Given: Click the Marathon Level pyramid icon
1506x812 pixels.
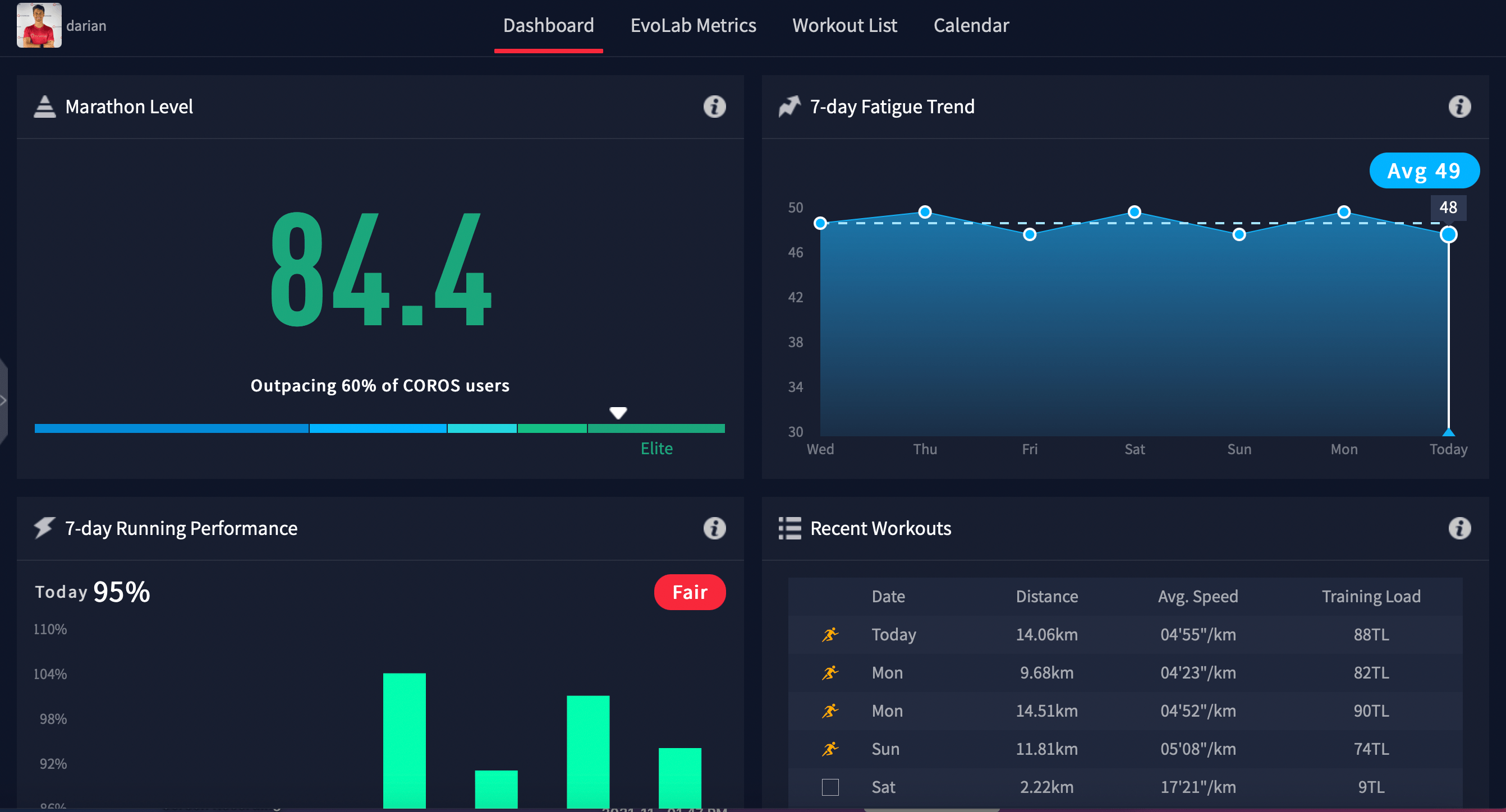Looking at the screenshot, I should pos(44,107).
